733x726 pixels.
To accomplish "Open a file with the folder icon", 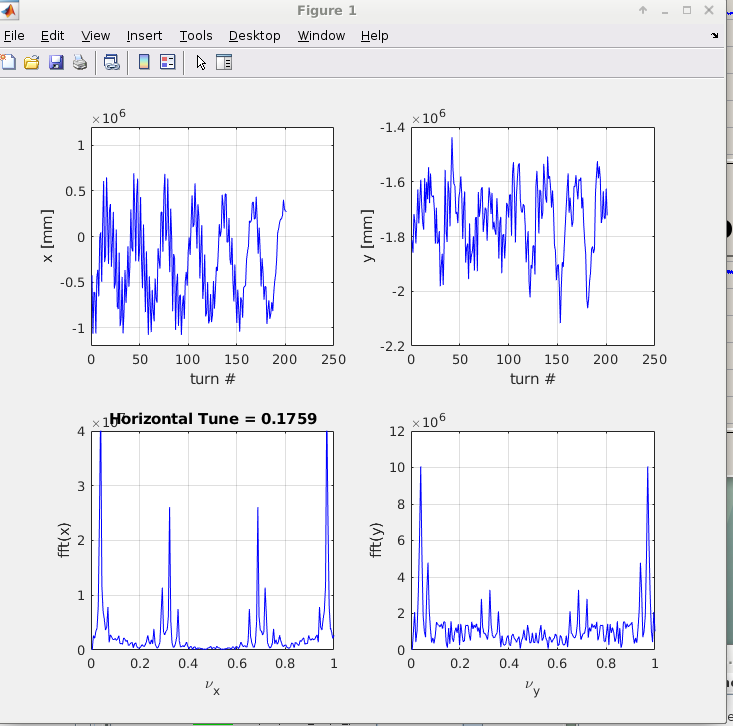I will pyautogui.click(x=32, y=62).
